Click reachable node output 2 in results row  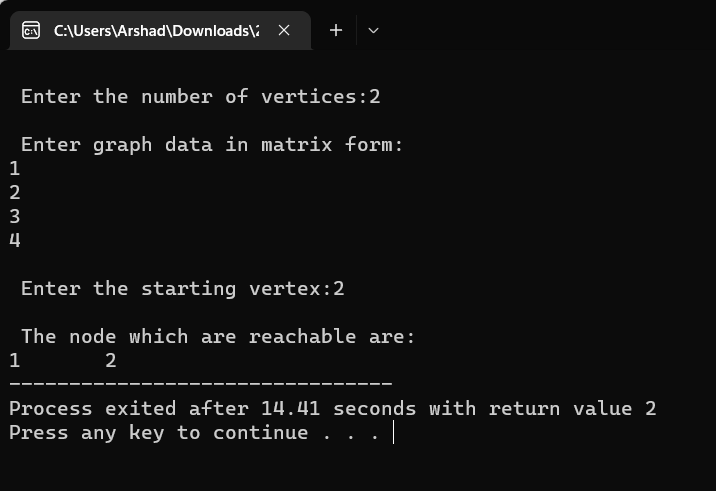[x=111, y=361]
